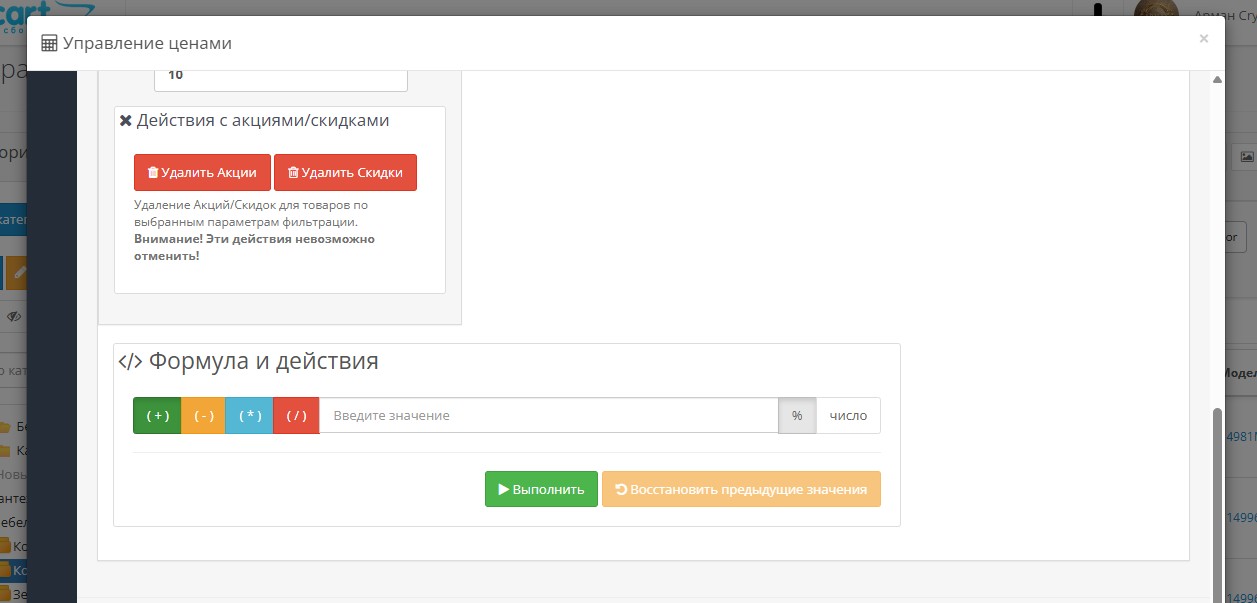
Task: Switch value type to percent (%)
Action: click(x=797, y=416)
